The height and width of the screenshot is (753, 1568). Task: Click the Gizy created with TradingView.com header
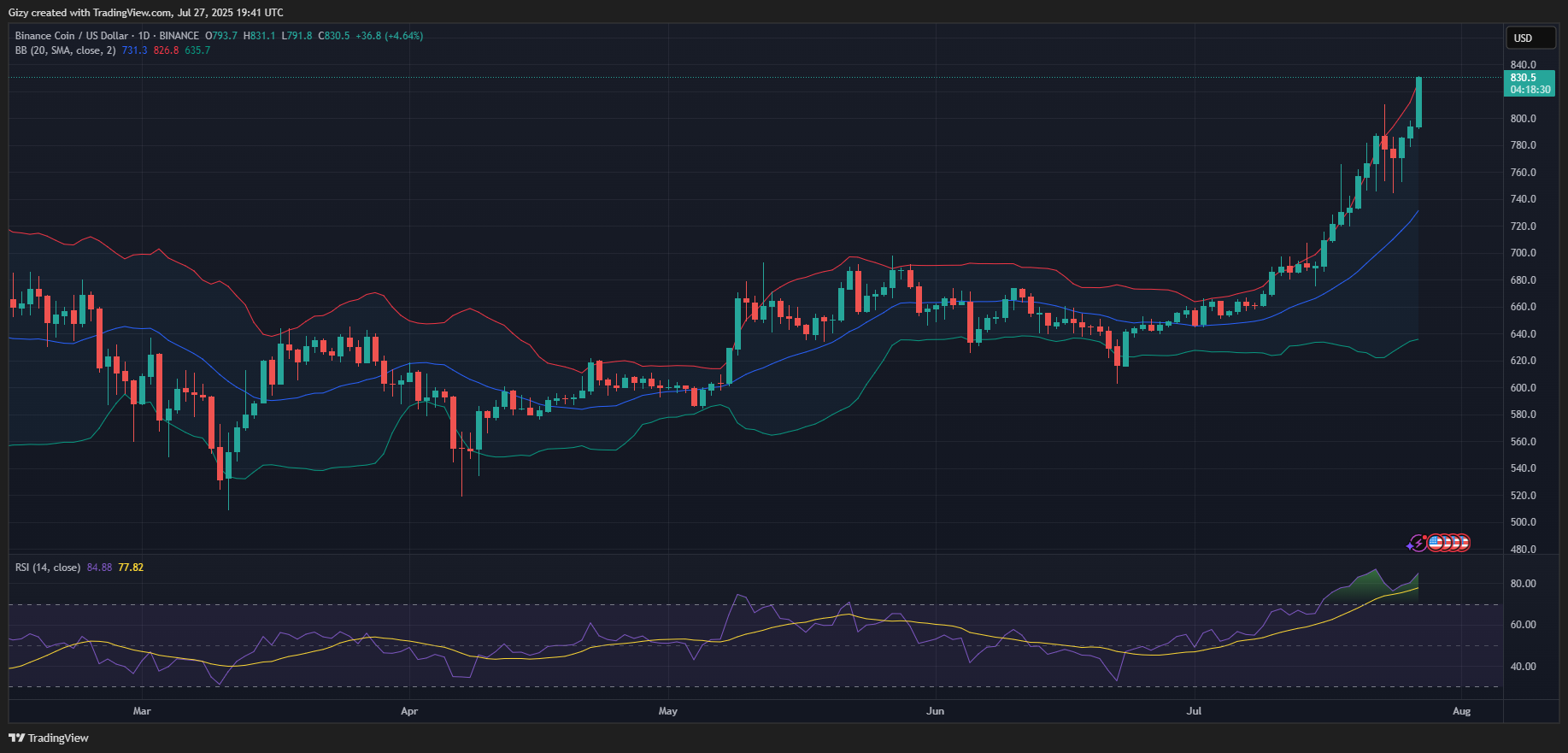pos(145,13)
